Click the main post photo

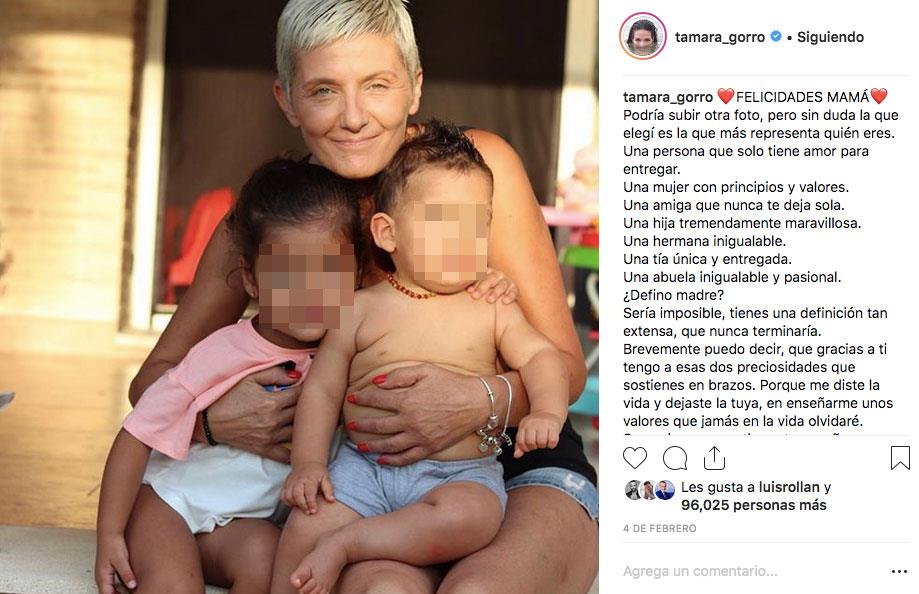coord(299,297)
